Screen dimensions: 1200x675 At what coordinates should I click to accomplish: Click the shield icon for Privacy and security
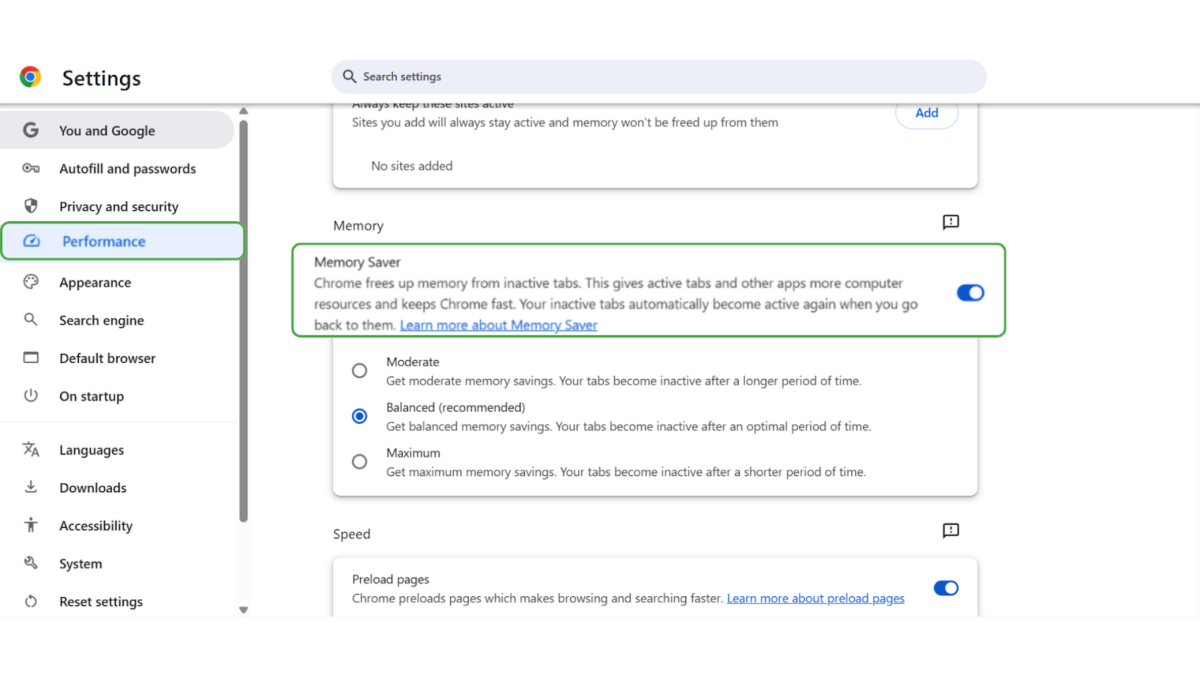point(31,206)
